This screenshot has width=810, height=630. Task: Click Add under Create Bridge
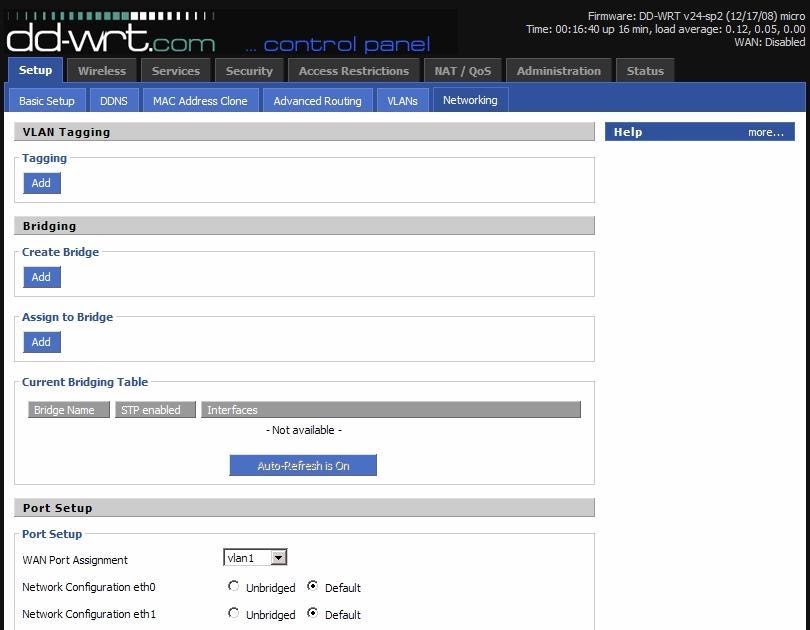coord(41,277)
